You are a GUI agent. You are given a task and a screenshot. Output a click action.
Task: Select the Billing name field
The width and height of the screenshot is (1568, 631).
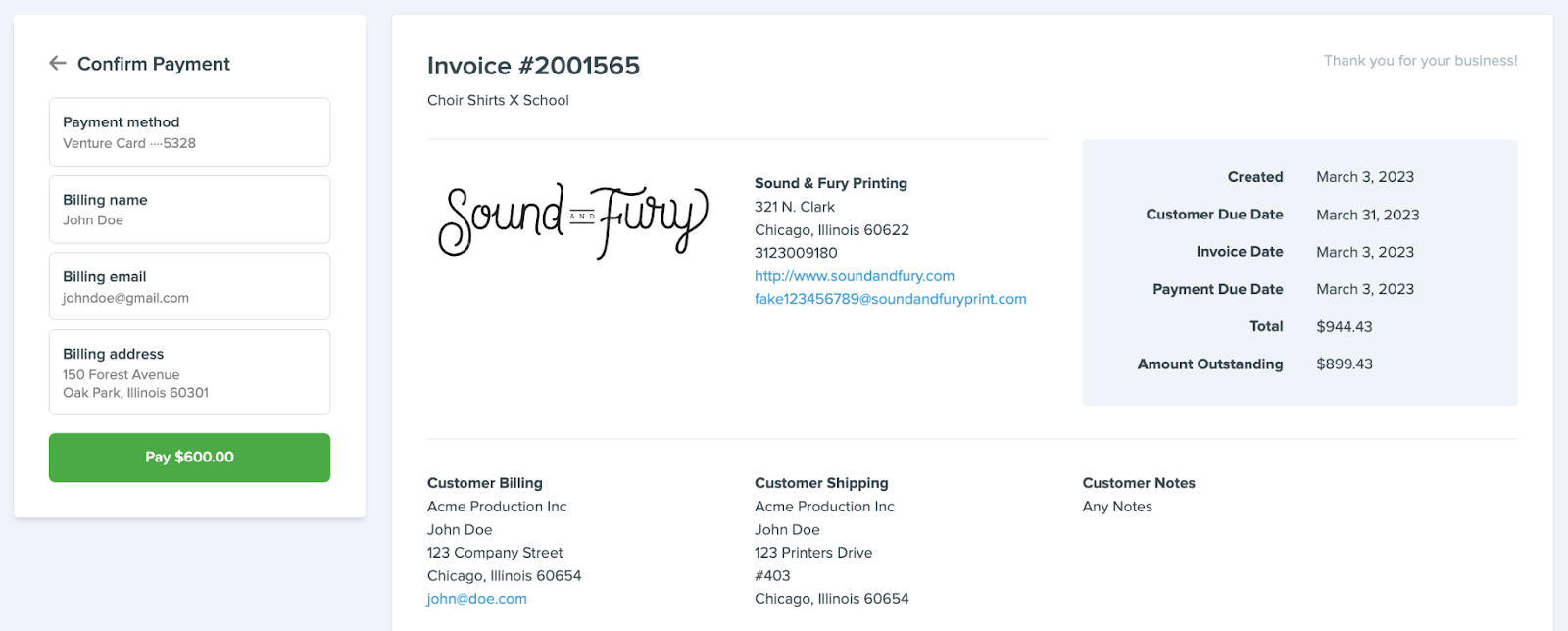189,210
